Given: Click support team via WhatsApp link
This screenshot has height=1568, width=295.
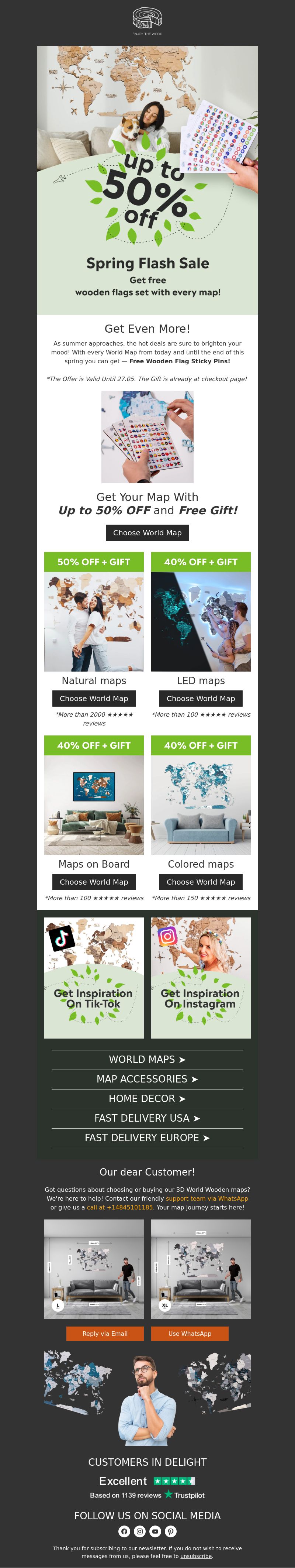Looking at the screenshot, I should (207, 1198).
